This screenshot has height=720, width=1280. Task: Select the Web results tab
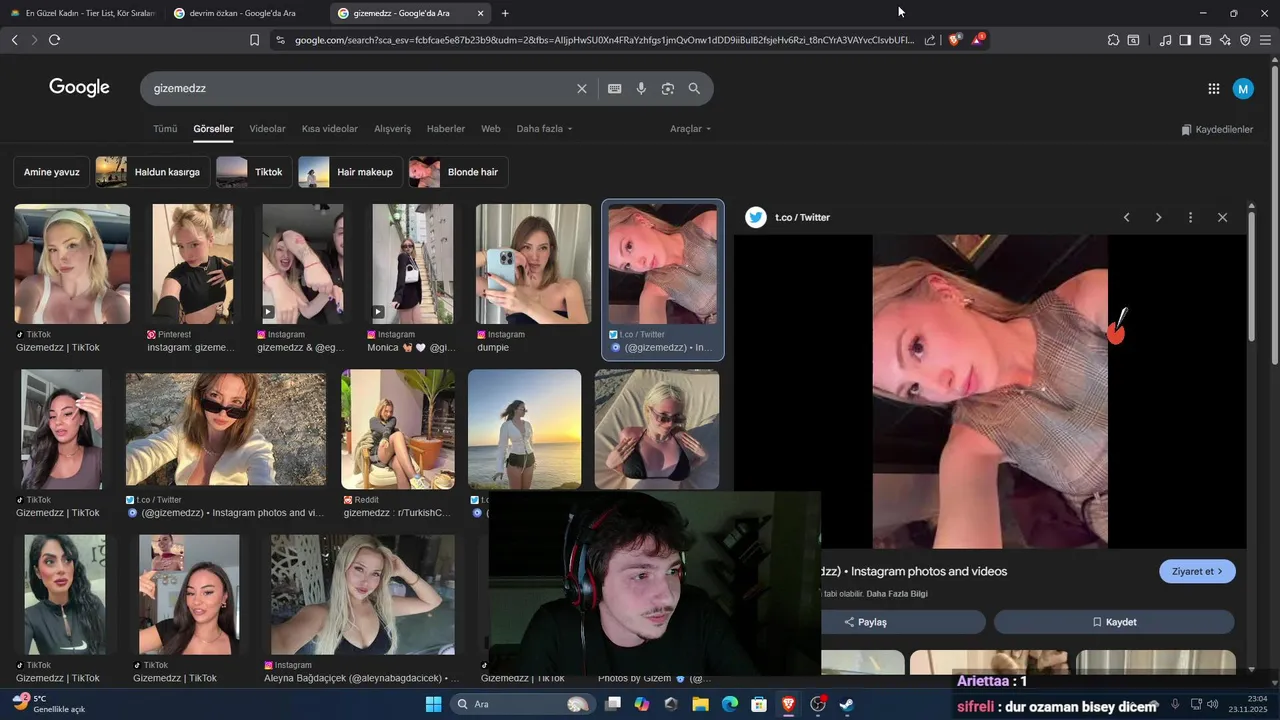pyautogui.click(x=491, y=129)
